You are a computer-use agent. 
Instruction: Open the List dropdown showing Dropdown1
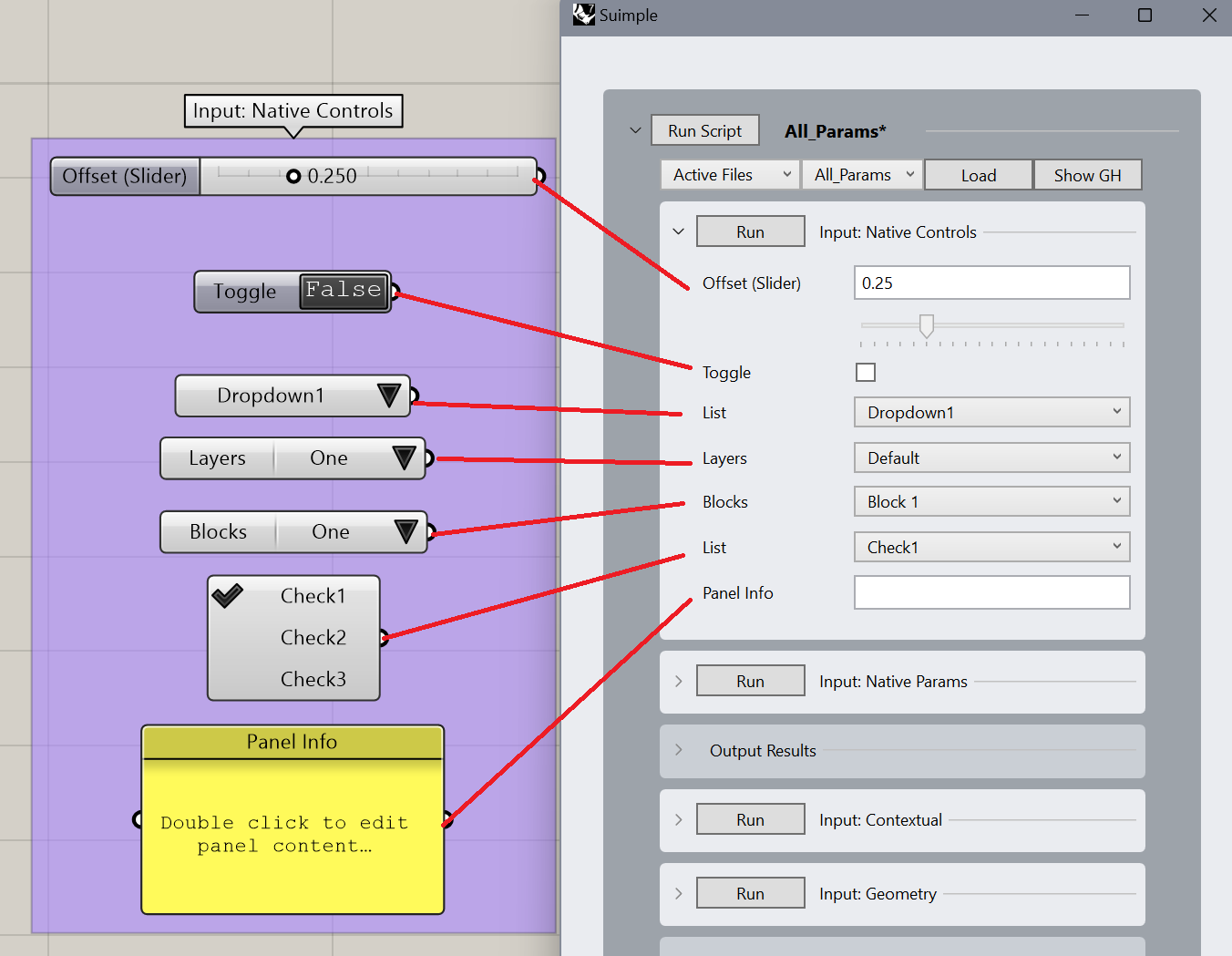[991, 412]
